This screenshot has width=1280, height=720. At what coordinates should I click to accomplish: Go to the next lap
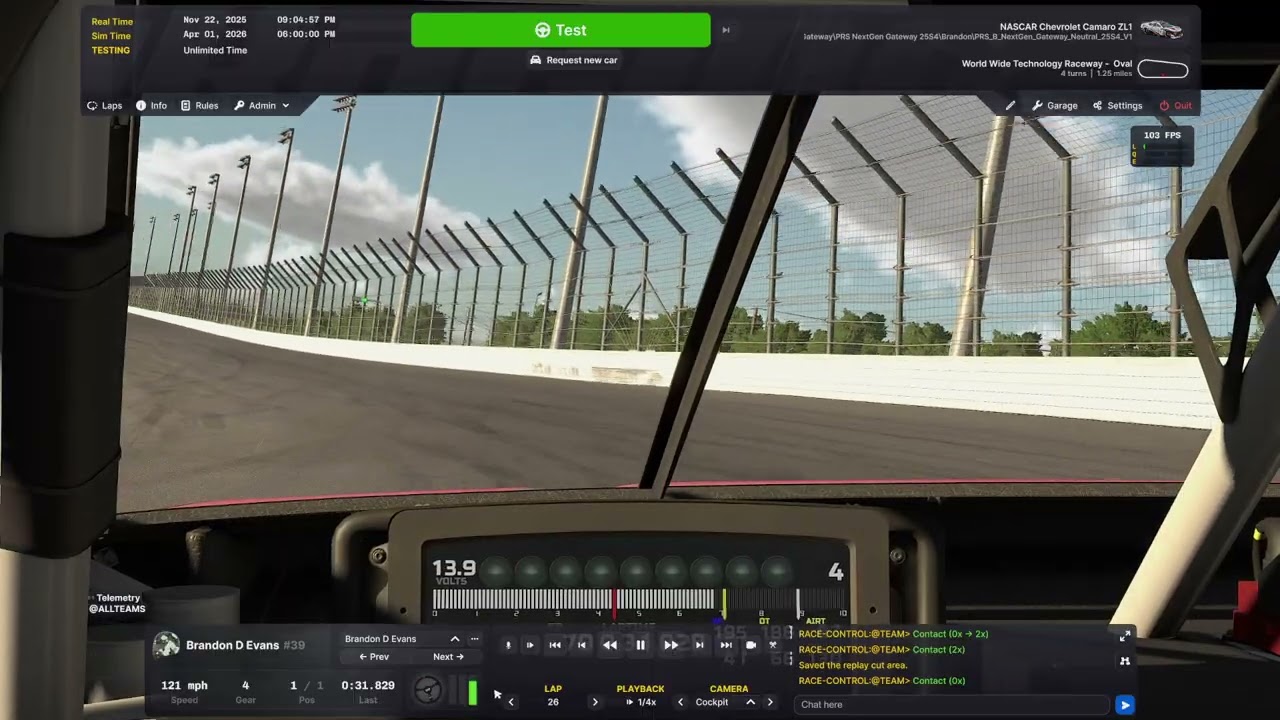[x=595, y=702]
